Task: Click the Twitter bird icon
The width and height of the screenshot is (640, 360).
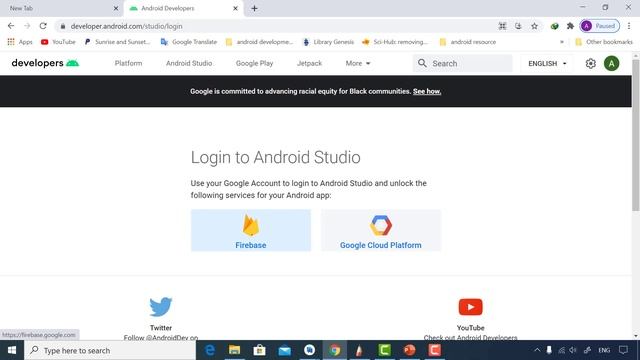Action: click(x=160, y=307)
